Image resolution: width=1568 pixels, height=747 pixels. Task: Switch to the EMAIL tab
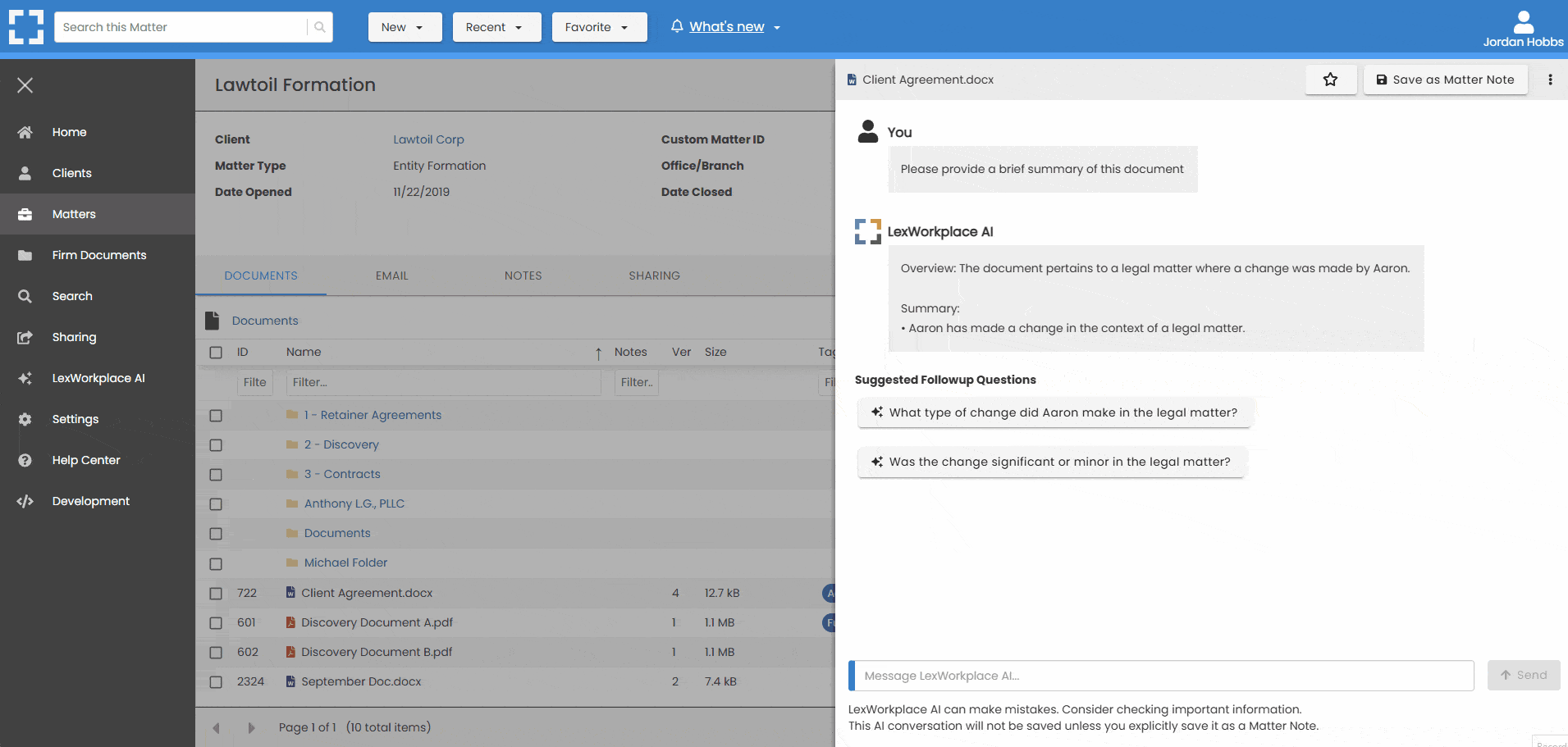(391, 276)
